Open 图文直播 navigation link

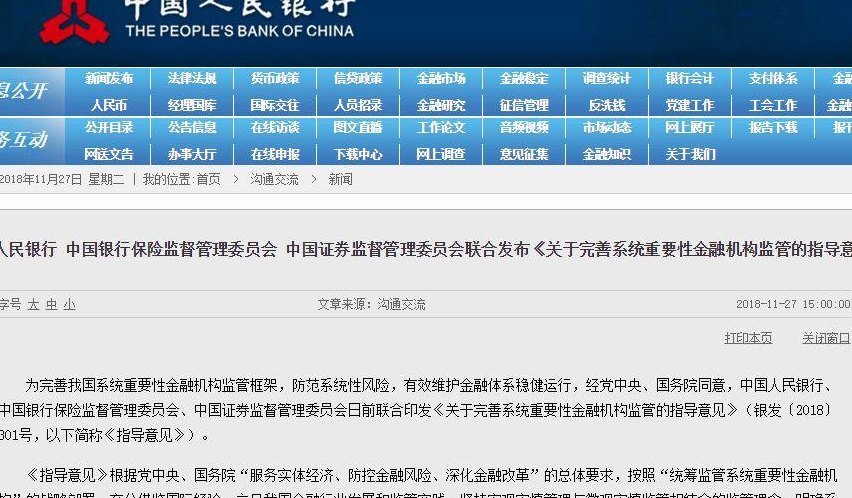click(358, 128)
